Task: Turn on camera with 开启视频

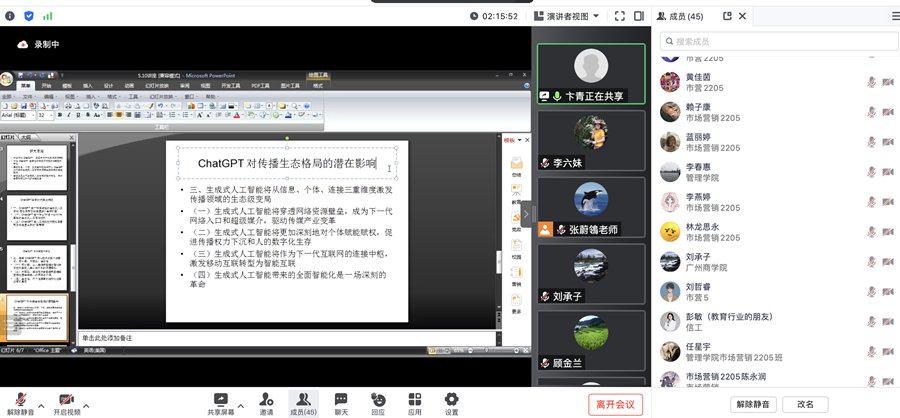Action: [x=69, y=402]
